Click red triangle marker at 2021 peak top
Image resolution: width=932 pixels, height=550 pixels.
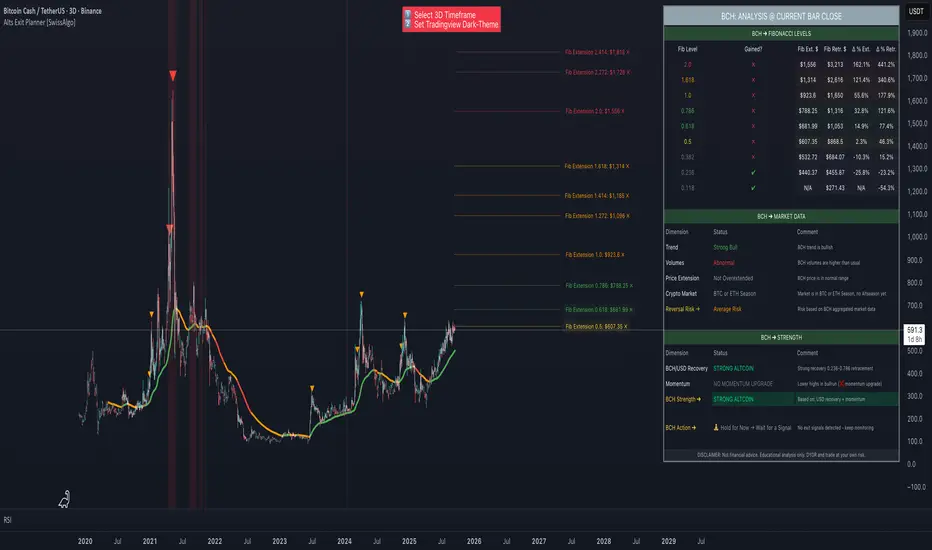coord(172,76)
